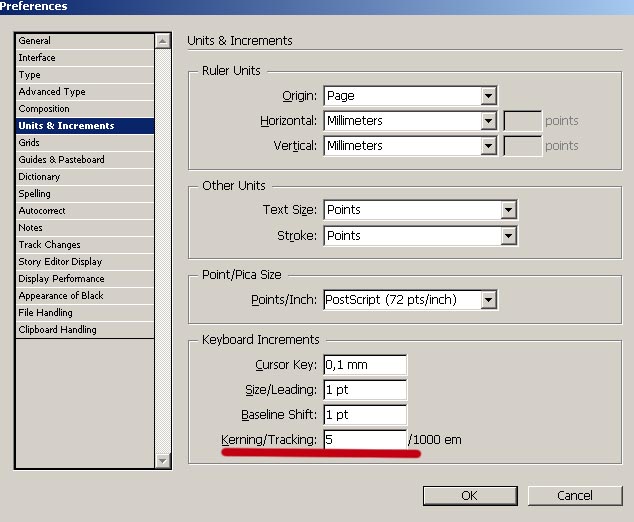634x522 pixels.
Task: Click the Cursor Key increment field
Action: point(365,365)
